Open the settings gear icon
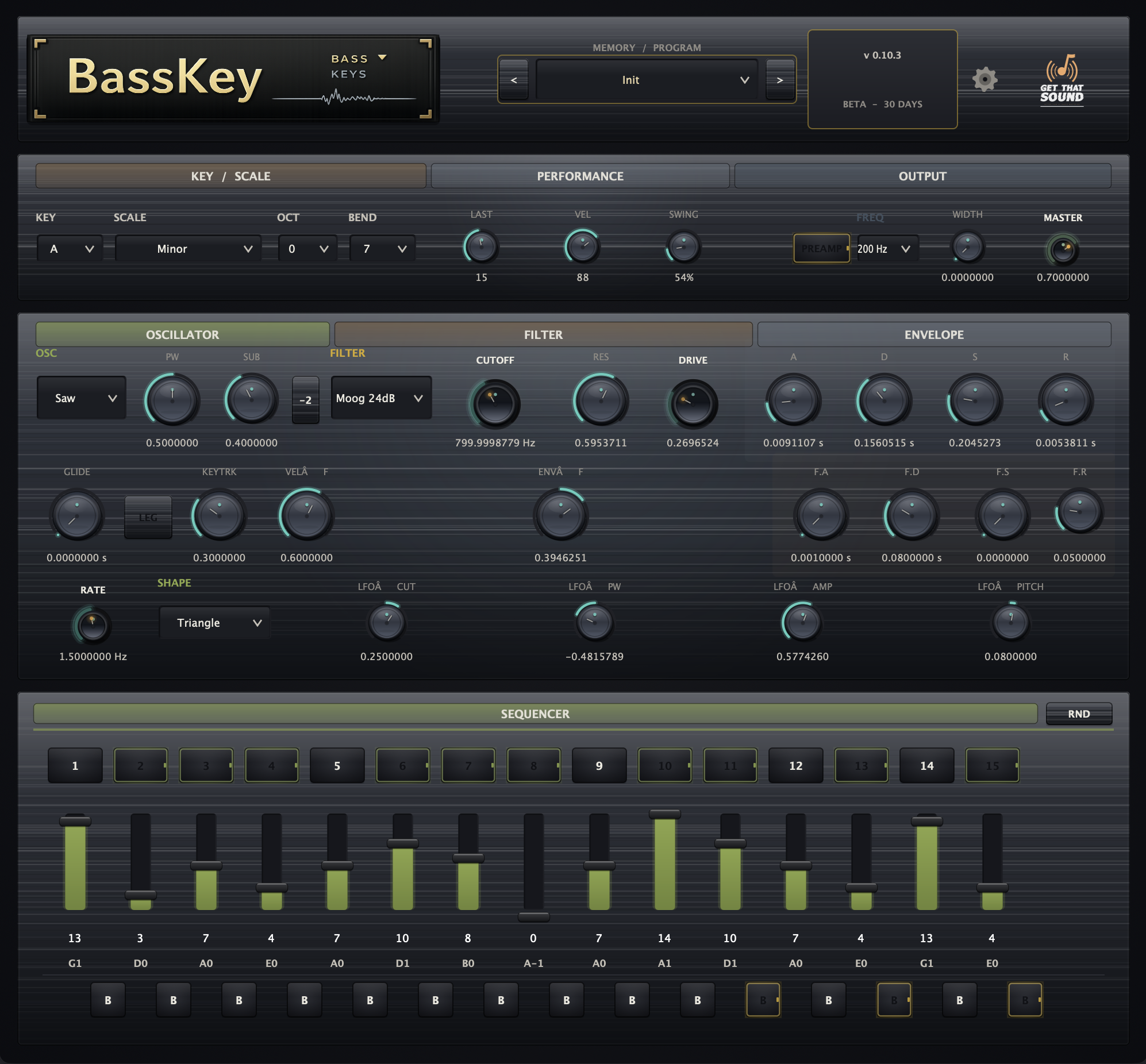This screenshot has height=1064, width=1146. (x=985, y=79)
